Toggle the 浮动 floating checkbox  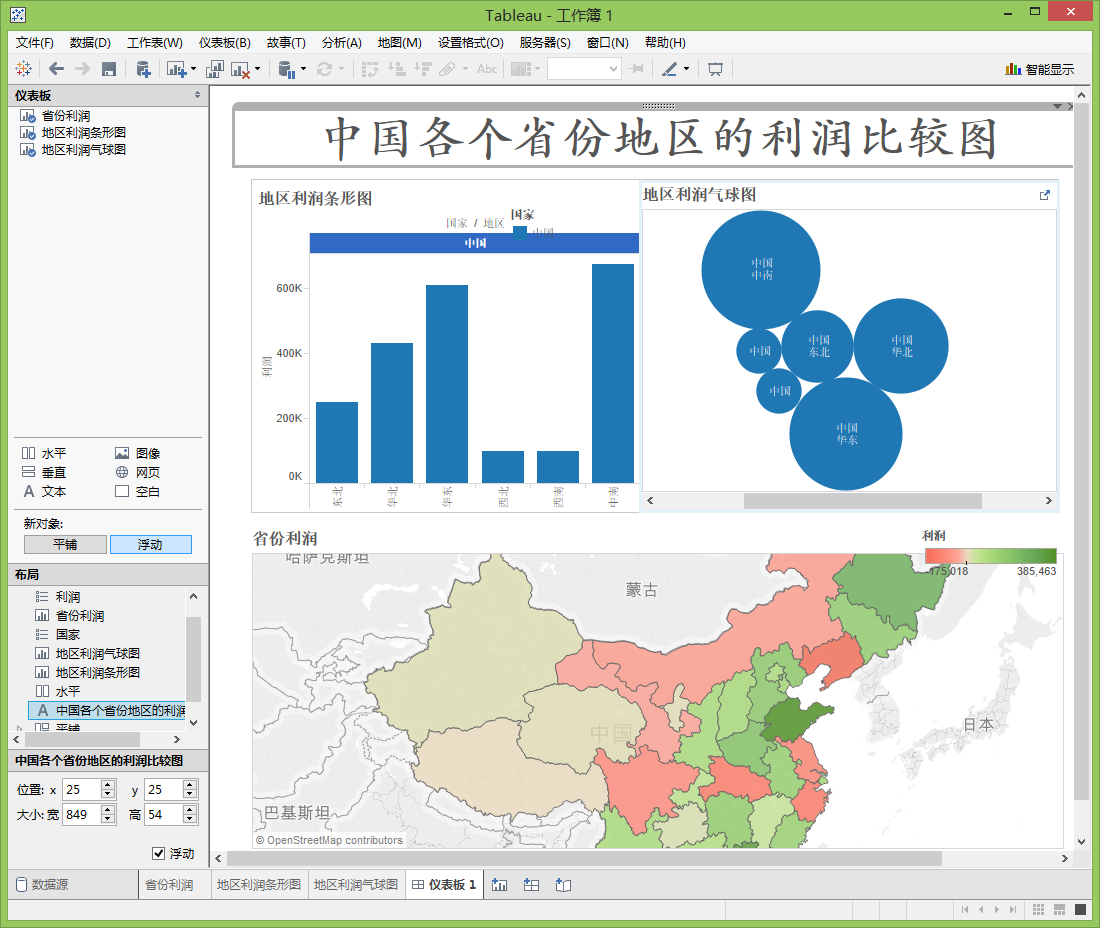click(x=159, y=853)
